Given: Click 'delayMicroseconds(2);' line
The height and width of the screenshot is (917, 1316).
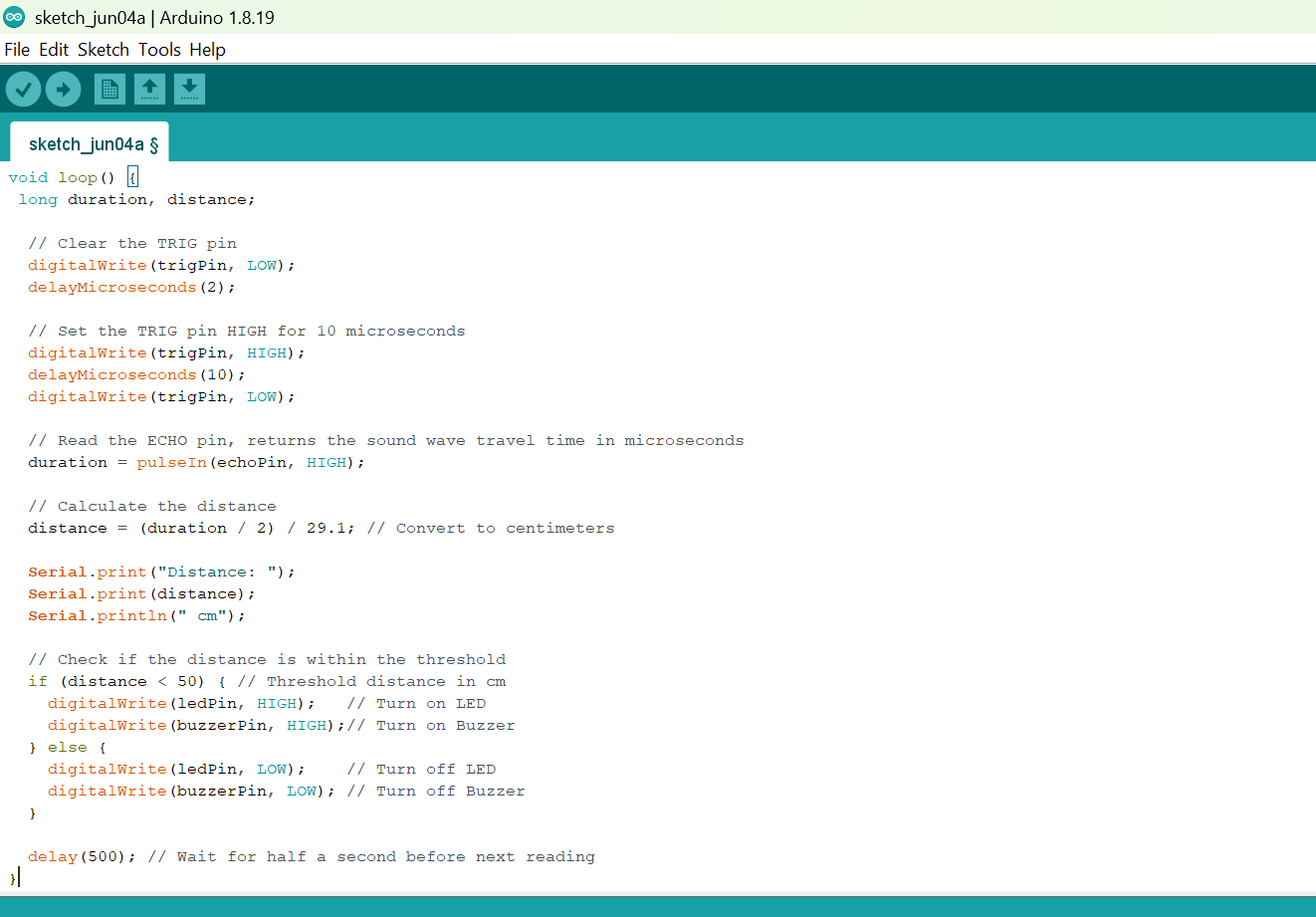Looking at the screenshot, I should 132,288.
